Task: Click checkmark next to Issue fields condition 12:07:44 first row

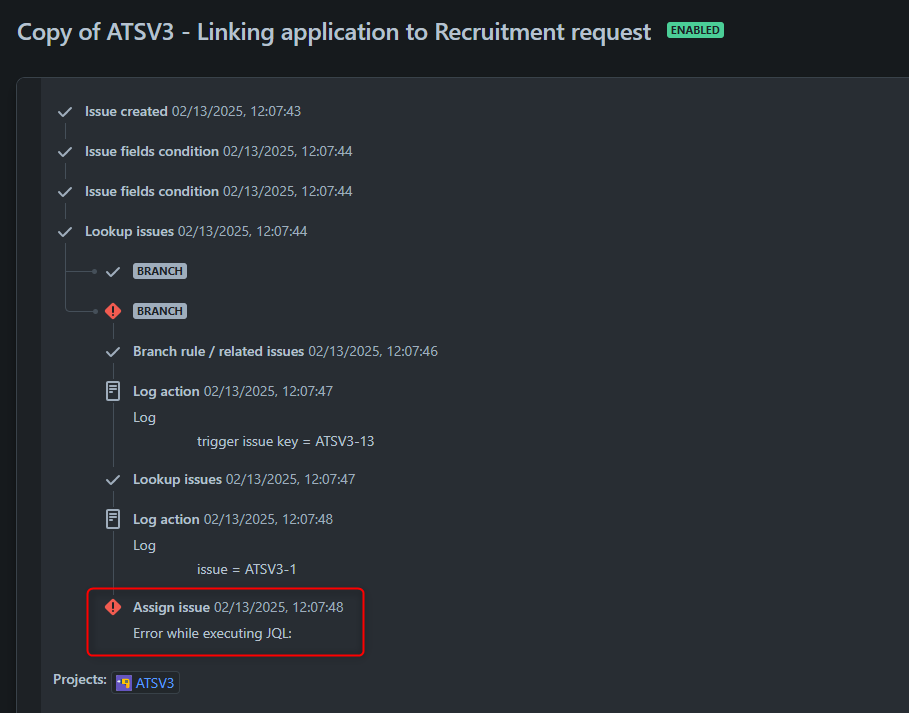Action: (x=65, y=152)
